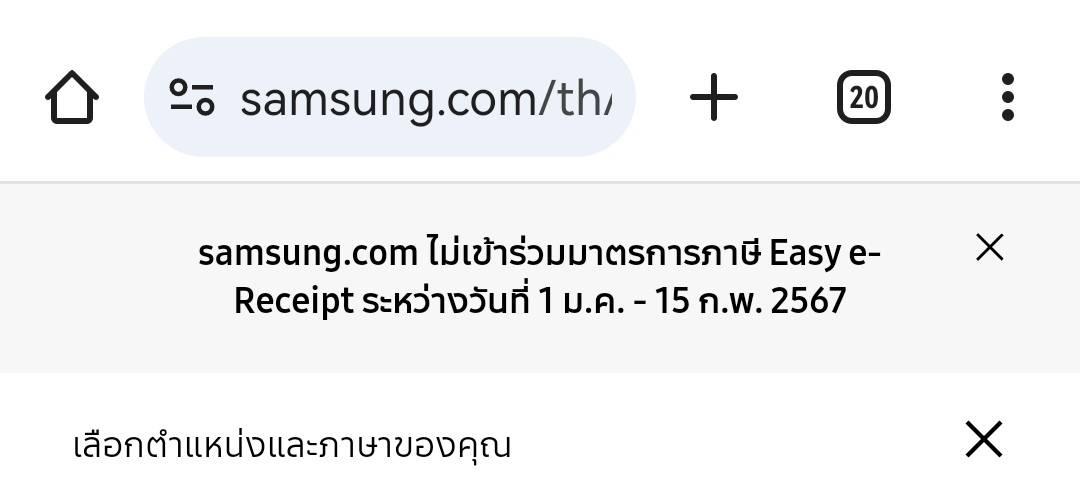Click the banner line mentioning 2567
This screenshot has width=1080, height=495.
click(x=540, y=302)
